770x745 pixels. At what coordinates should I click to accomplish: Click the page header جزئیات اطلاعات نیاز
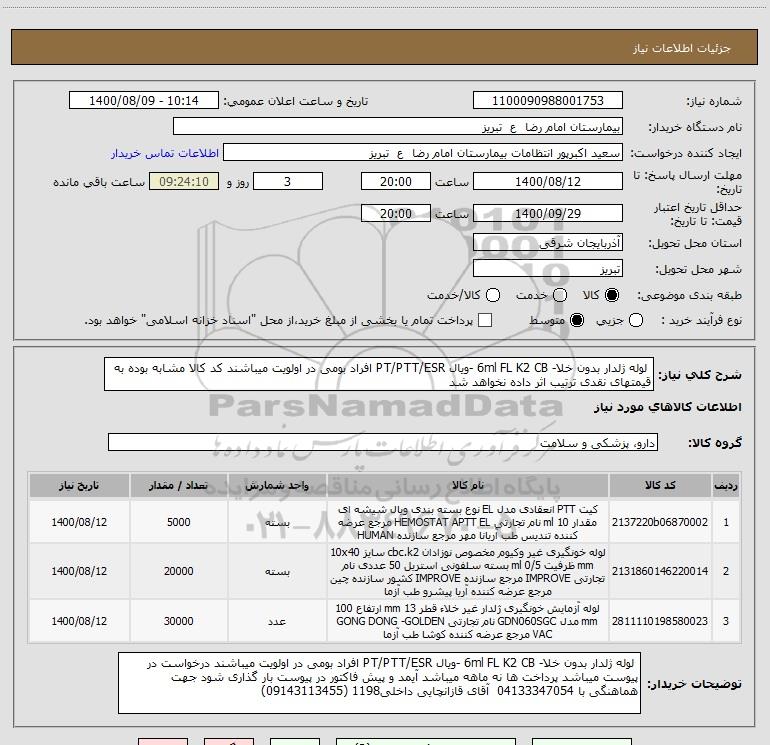682,48
